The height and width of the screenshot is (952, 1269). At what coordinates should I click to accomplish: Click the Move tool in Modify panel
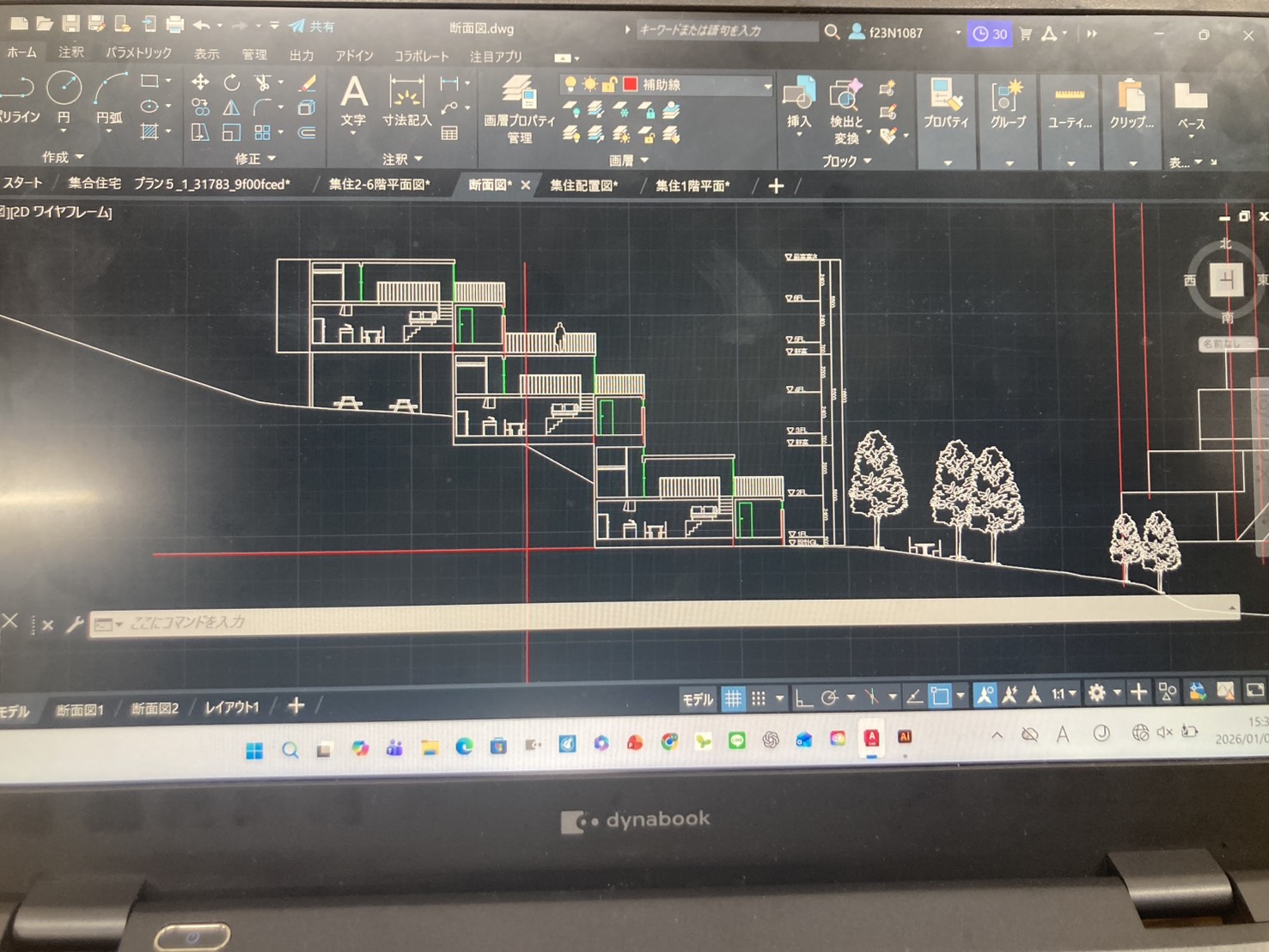coord(200,82)
